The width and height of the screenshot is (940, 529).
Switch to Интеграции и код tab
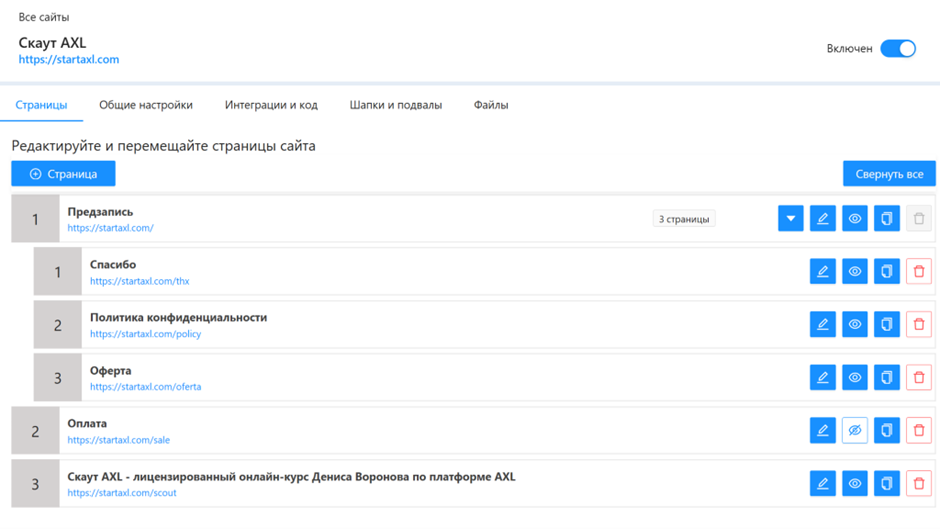point(271,105)
